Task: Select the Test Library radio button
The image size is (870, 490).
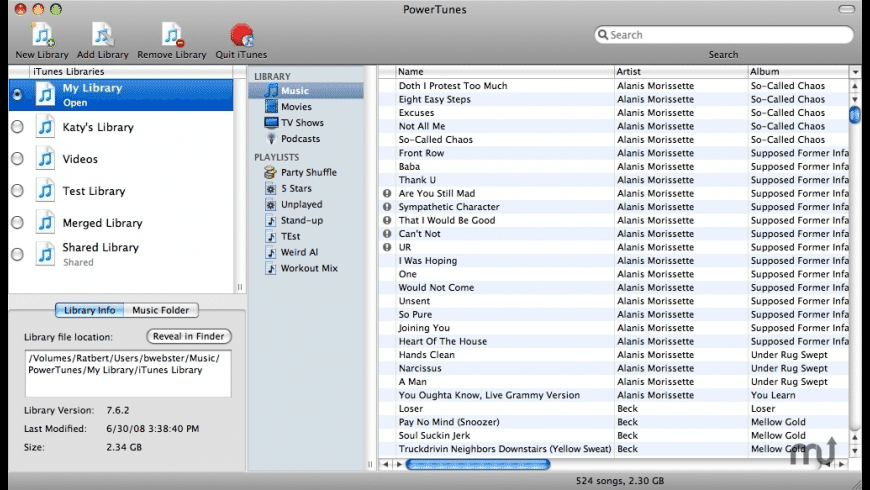Action: point(17,190)
